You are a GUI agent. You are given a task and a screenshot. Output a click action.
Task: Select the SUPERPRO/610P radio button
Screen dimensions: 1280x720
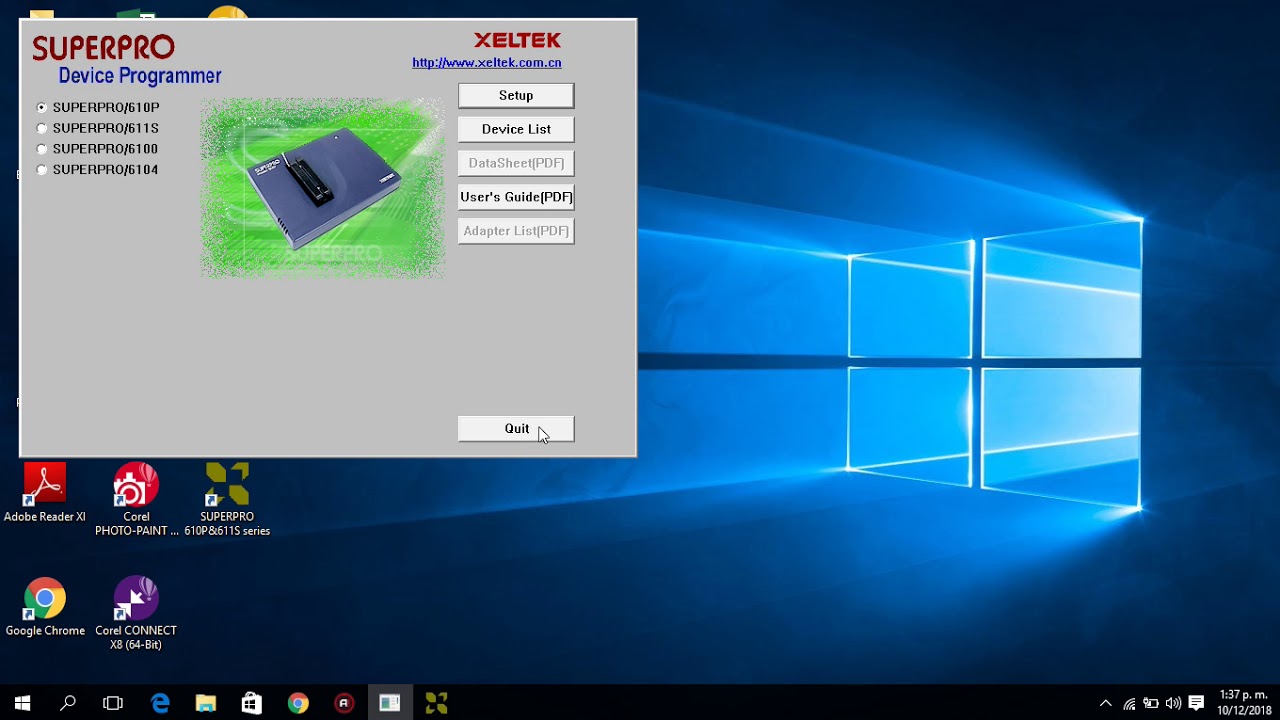click(x=42, y=107)
